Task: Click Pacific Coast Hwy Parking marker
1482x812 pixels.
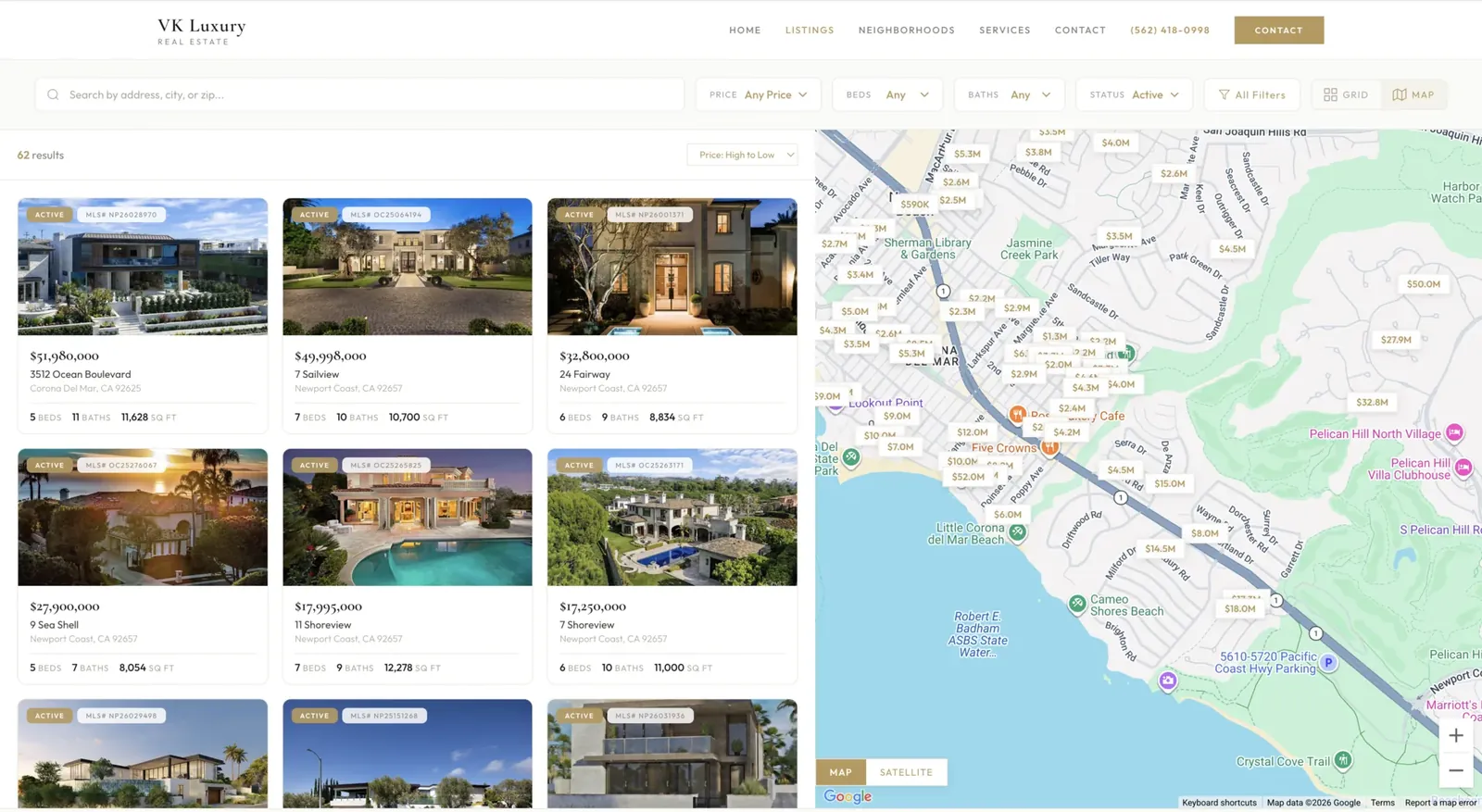Action: tap(1328, 662)
